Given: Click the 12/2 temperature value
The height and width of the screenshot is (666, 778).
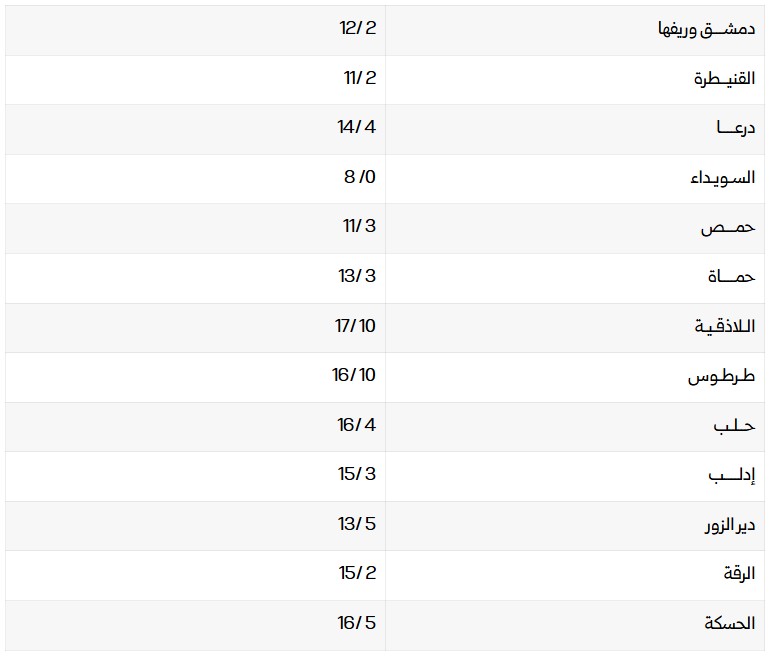Looking at the screenshot, I should pos(358,27).
